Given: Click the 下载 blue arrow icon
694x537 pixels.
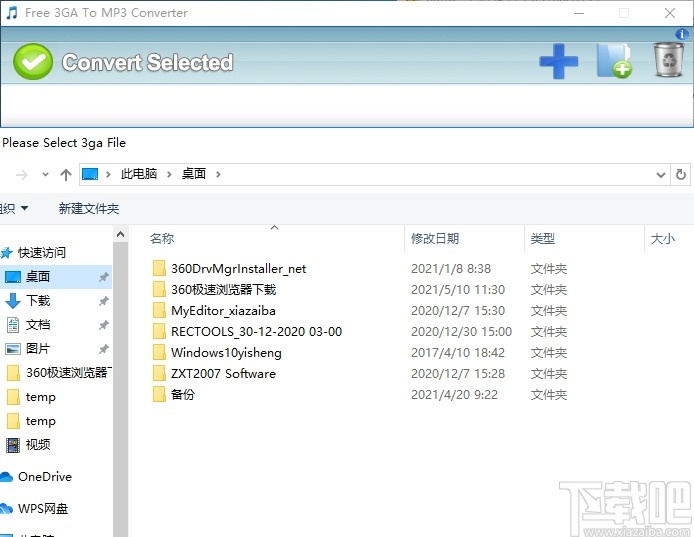Looking at the screenshot, I should pos(13,301).
